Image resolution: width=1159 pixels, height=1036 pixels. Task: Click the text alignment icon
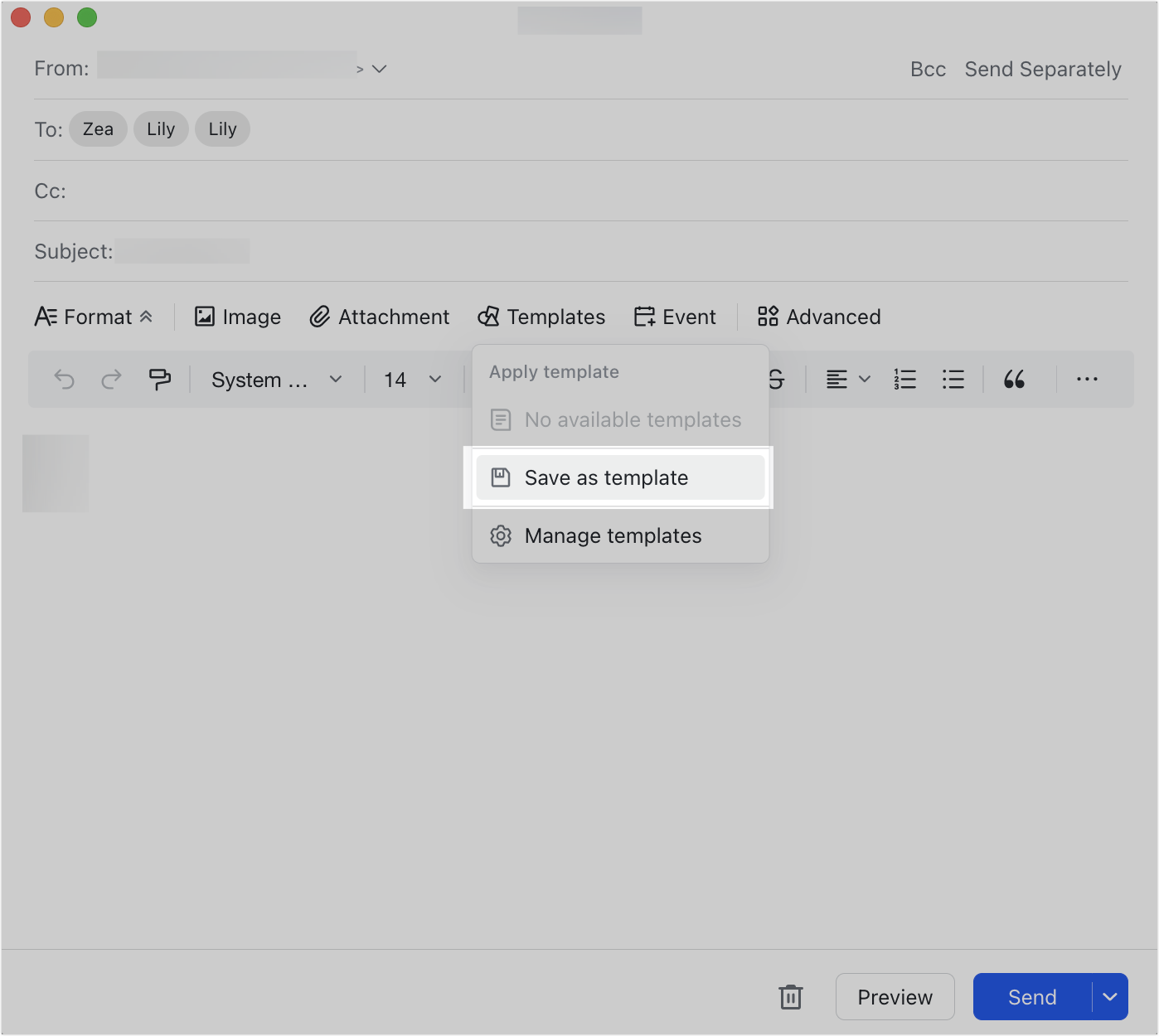pyautogui.click(x=837, y=380)
